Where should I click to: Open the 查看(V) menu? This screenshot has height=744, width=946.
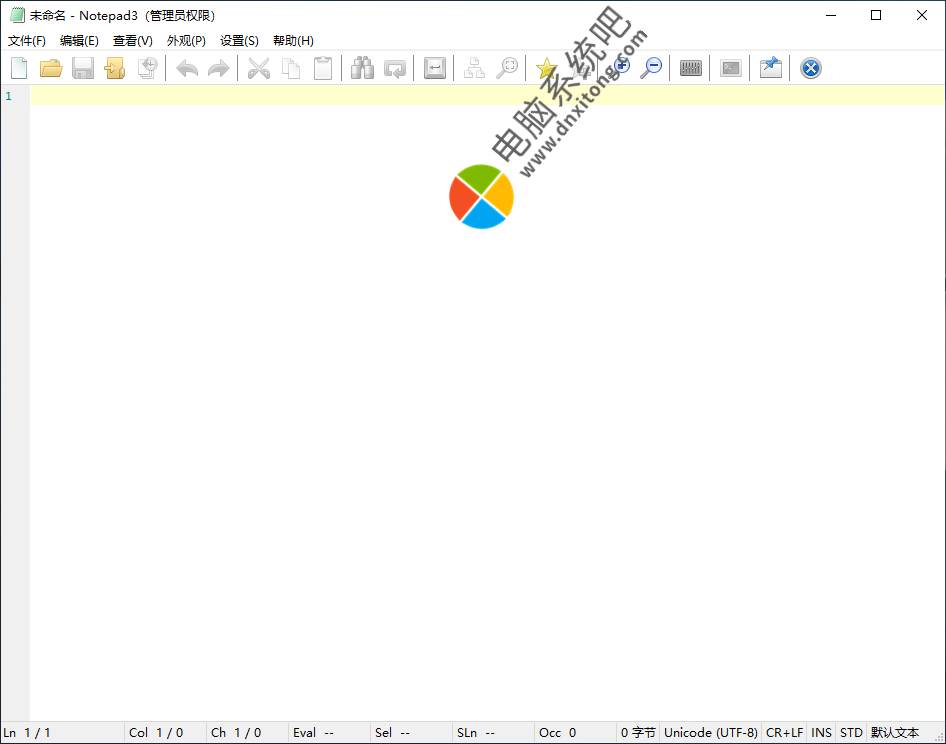coord(133,40)
